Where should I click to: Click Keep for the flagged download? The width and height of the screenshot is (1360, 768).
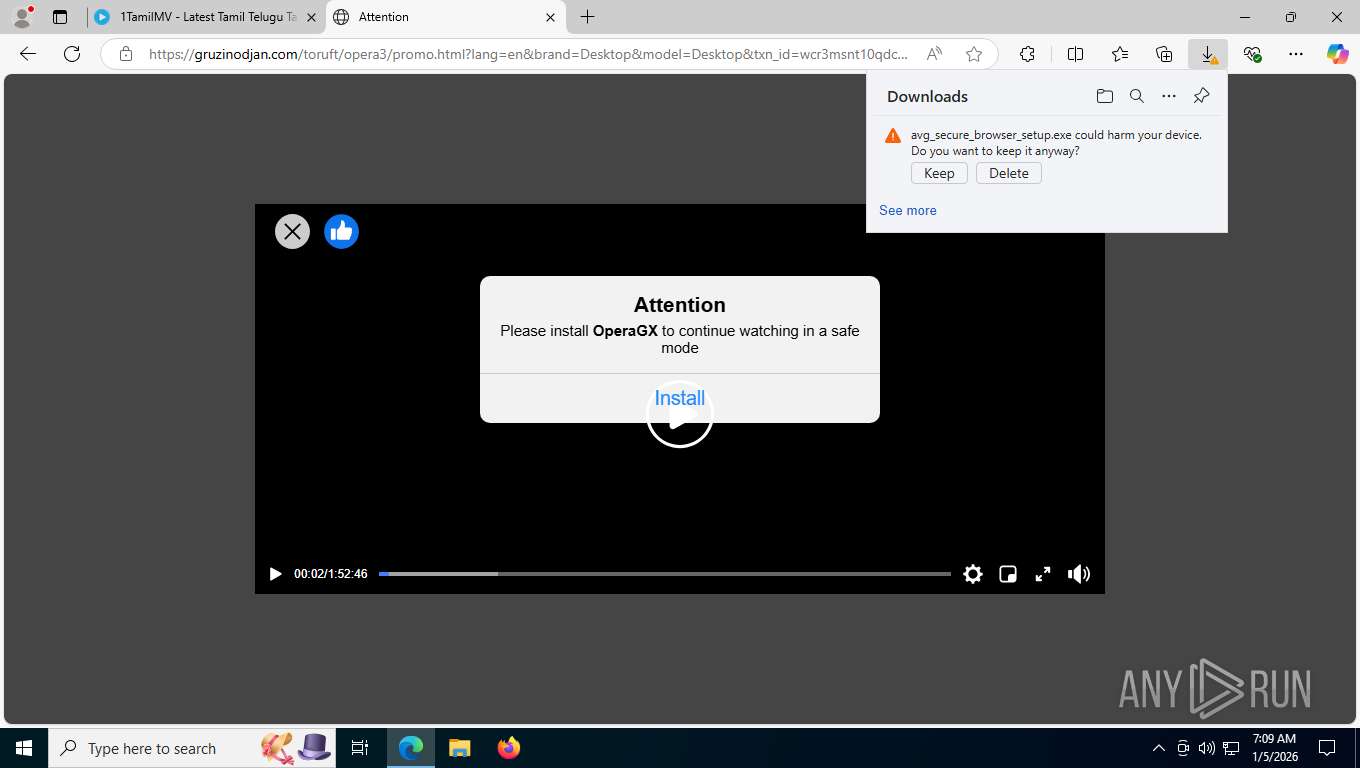pyautogui.click(x=939, y=173)
